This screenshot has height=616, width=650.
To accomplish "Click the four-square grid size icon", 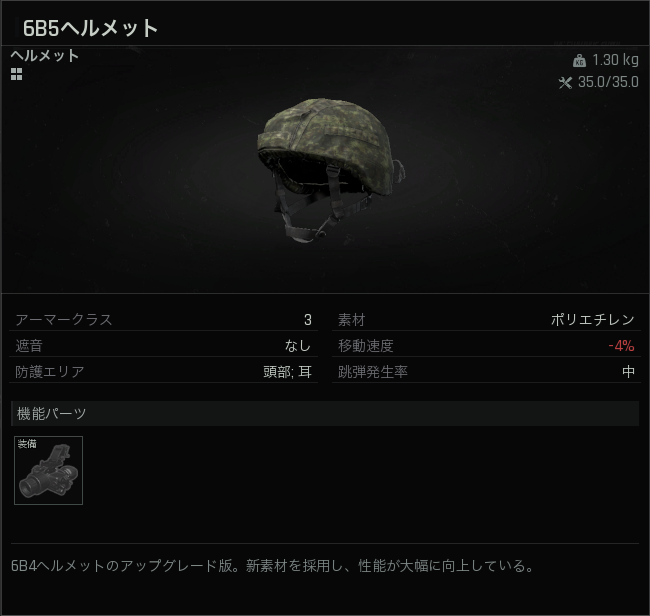I will [17, 74].
